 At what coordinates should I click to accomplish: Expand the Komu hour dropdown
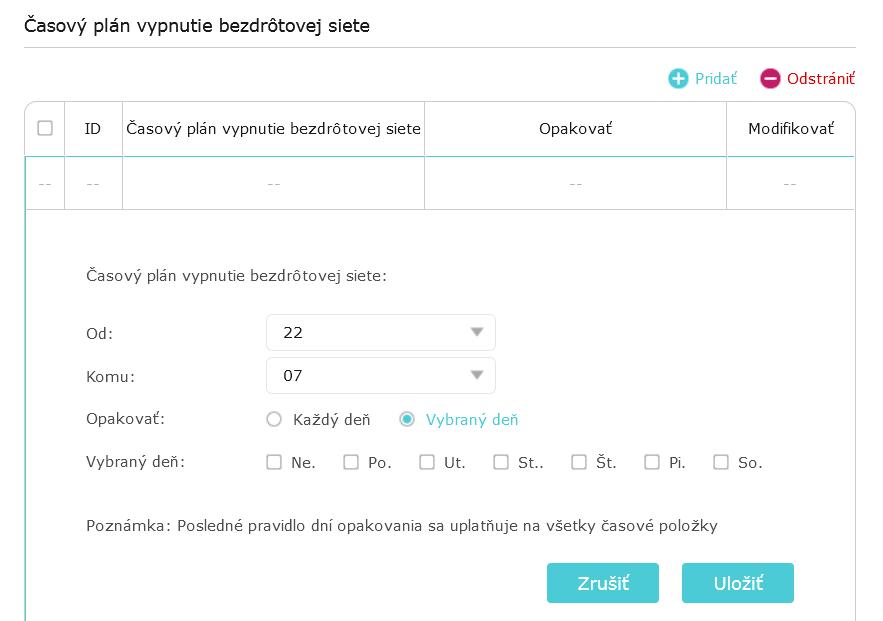click(x=380, y=376)
